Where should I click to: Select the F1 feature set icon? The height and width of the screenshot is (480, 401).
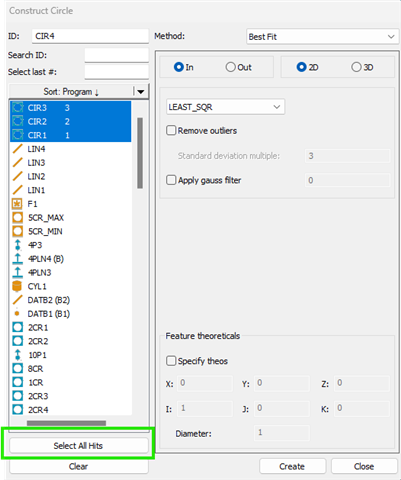coord(17,204)
